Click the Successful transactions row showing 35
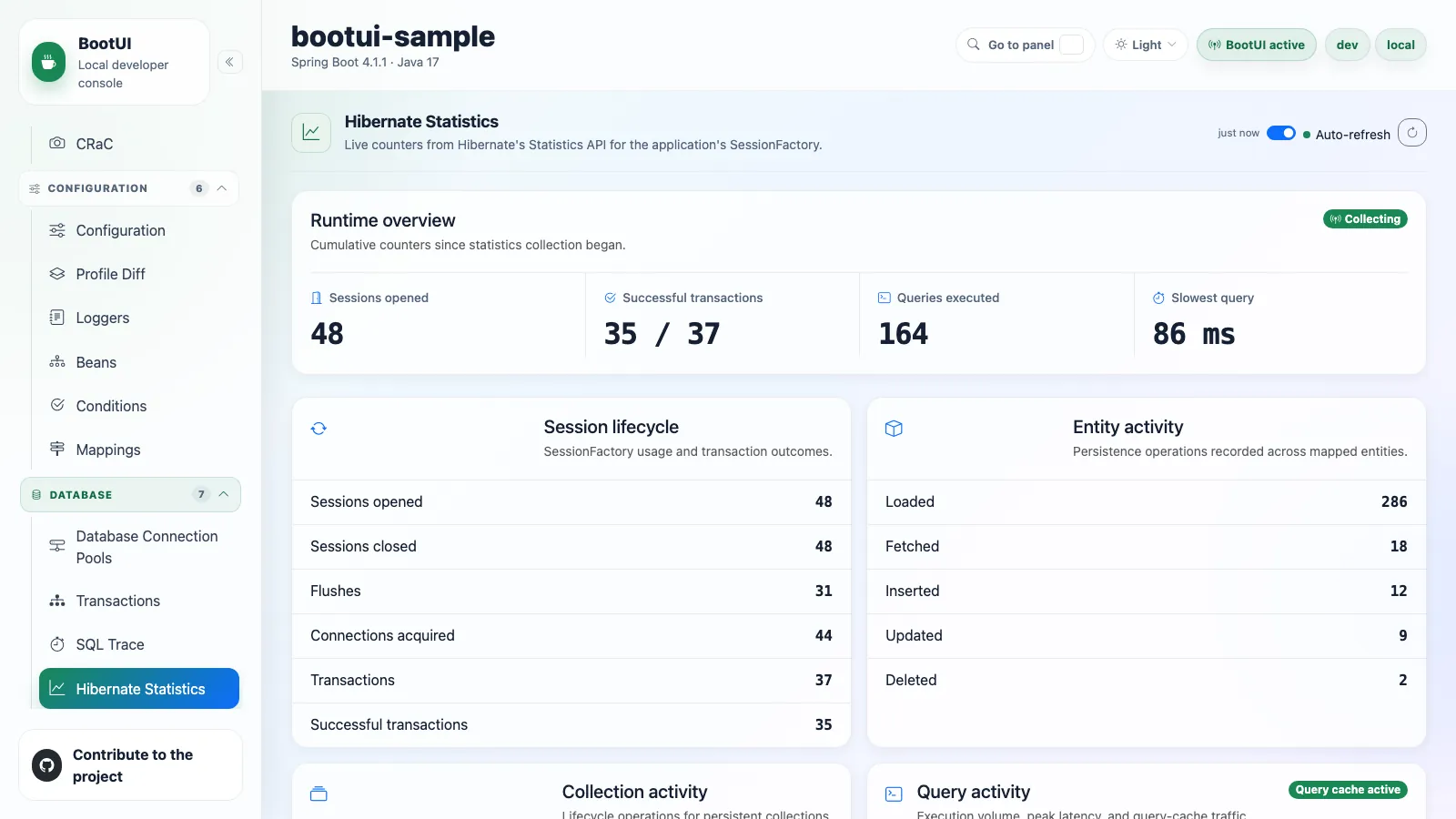Image resolution: width=1456 pixels, height=819 pixels. click(571, 725)
